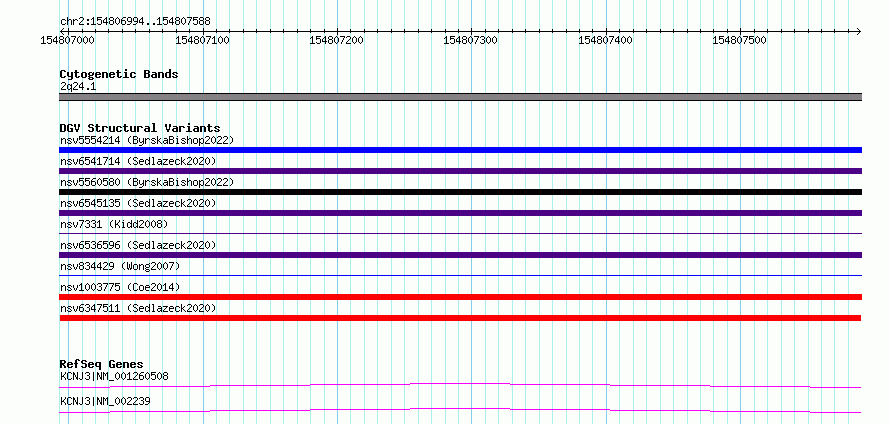Image resolution: width=890 pixels, height=424 pixels.
Task: Click the KCNJ3|NM_001260508 gene label
Action: point(114,376)
